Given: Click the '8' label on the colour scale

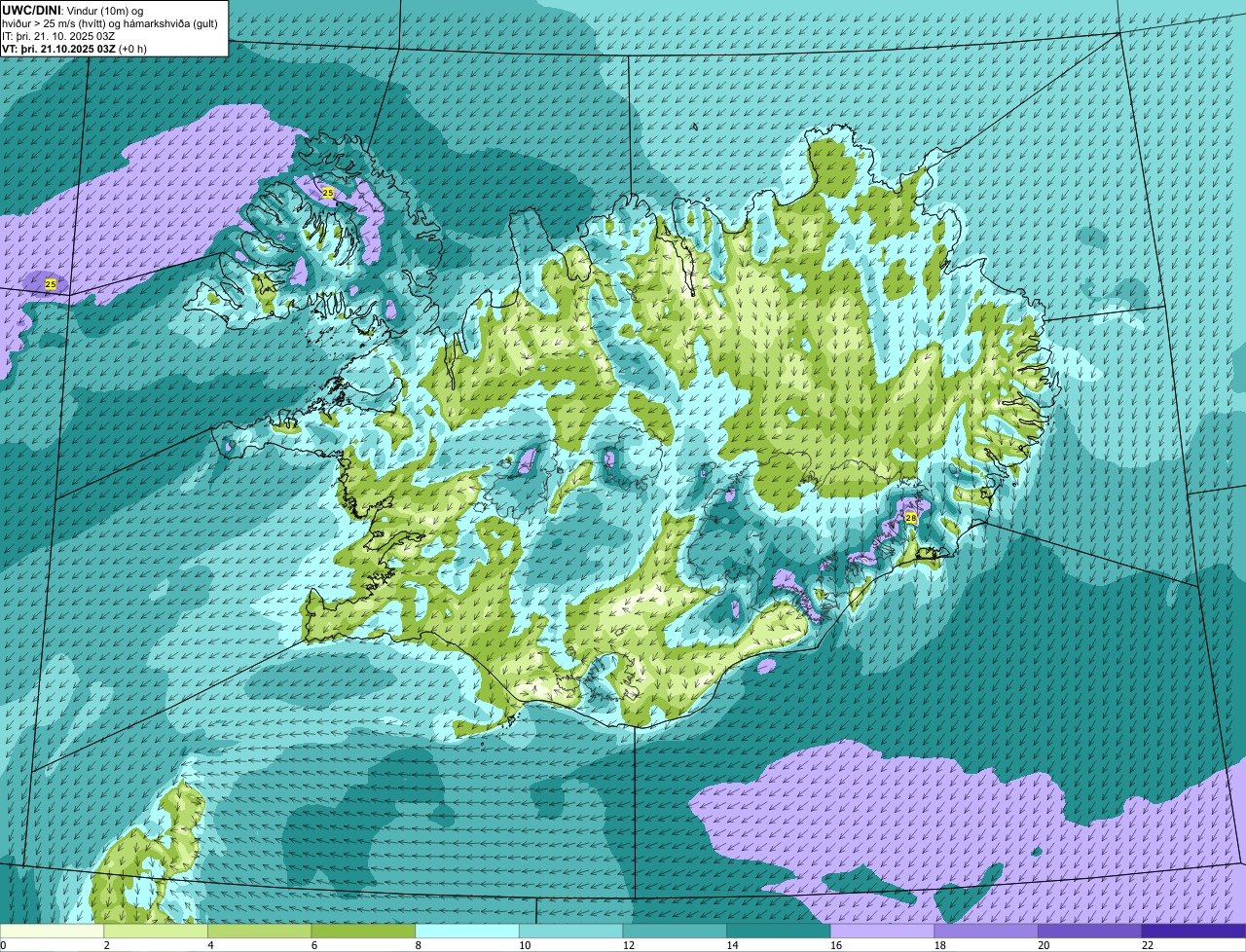Looking at the screenshot, I should coord(417,945).
